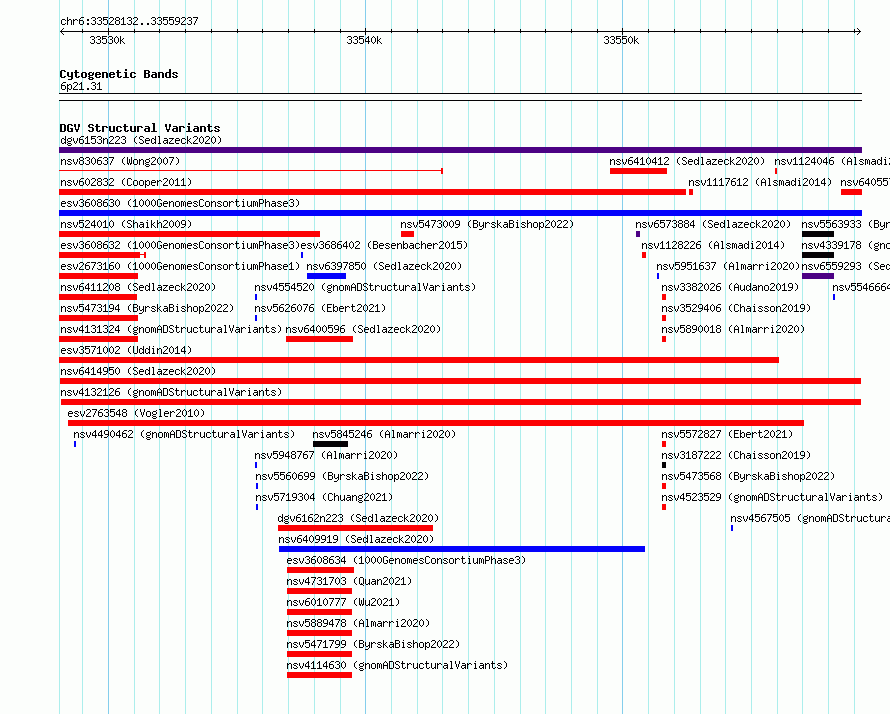This screenshot has width=890, height=714.
Task: Select the blue nsv6409919 variant bar
Action: click(462, 549)
